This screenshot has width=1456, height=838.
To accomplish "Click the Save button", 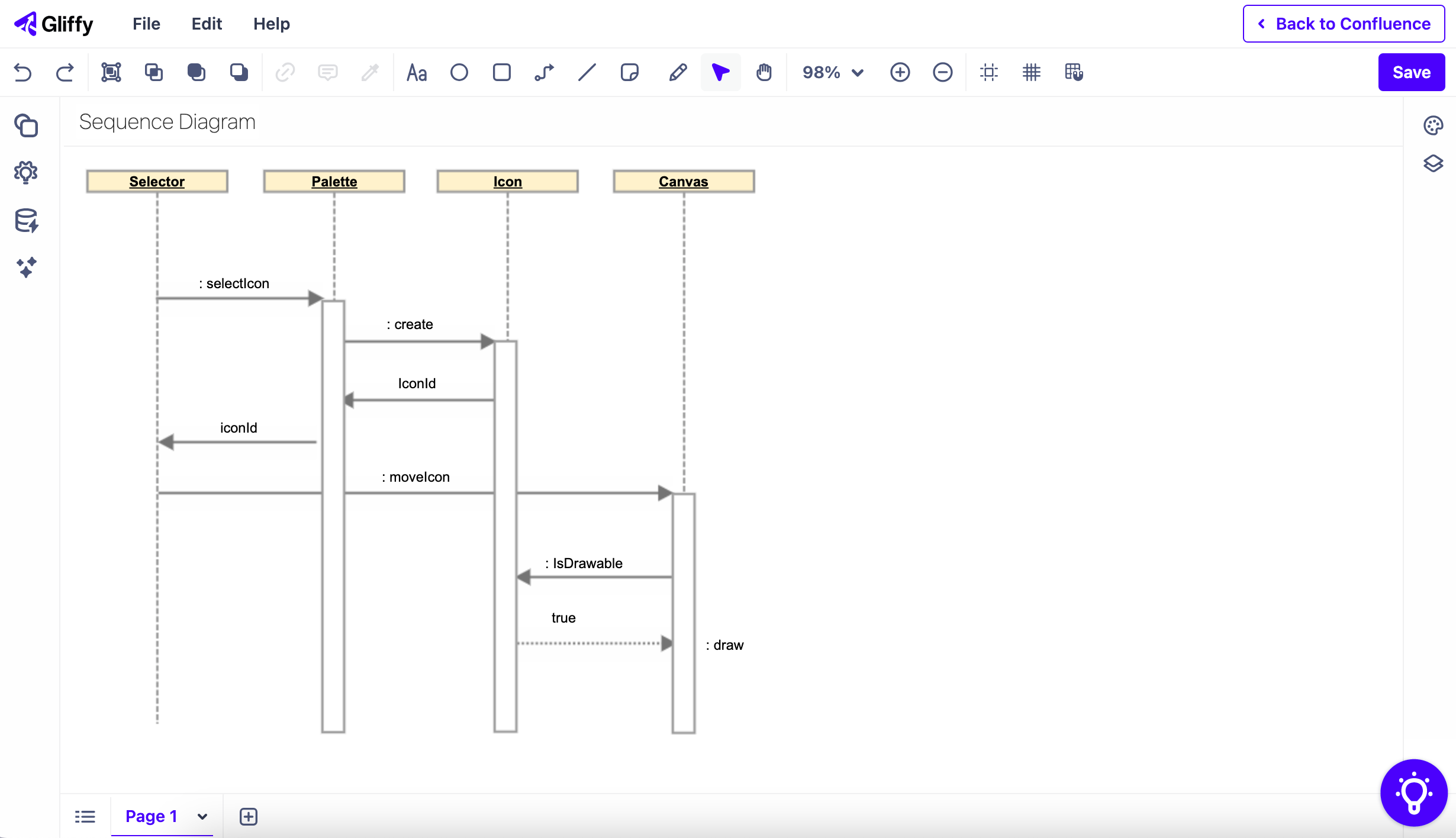I will point(1411,72).
